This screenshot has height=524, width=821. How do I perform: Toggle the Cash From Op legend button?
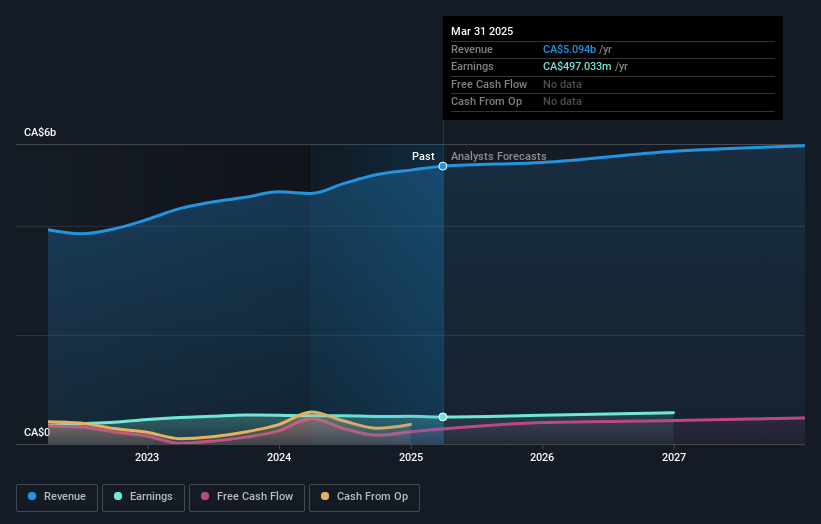pos(364,497)
